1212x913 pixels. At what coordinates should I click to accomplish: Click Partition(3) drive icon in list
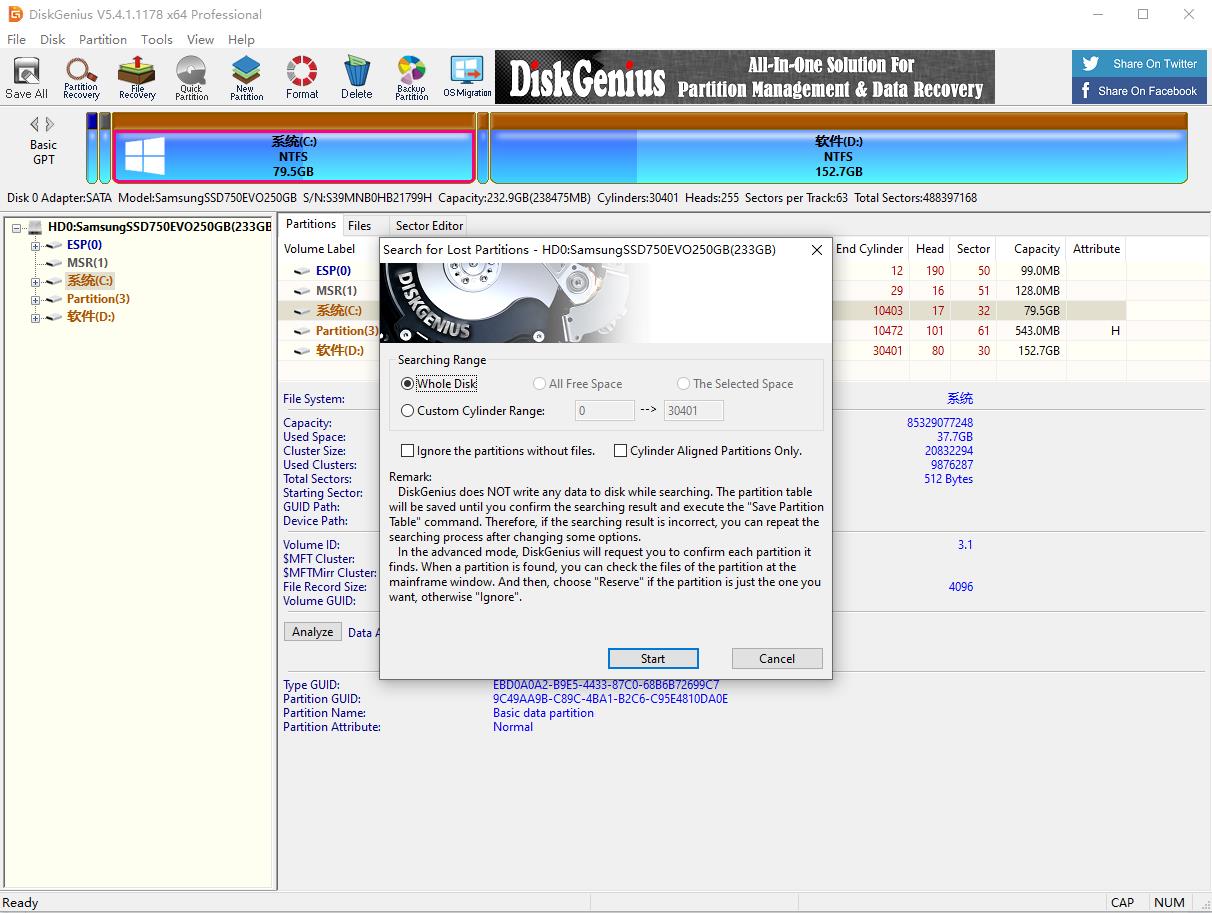(301, 331)
